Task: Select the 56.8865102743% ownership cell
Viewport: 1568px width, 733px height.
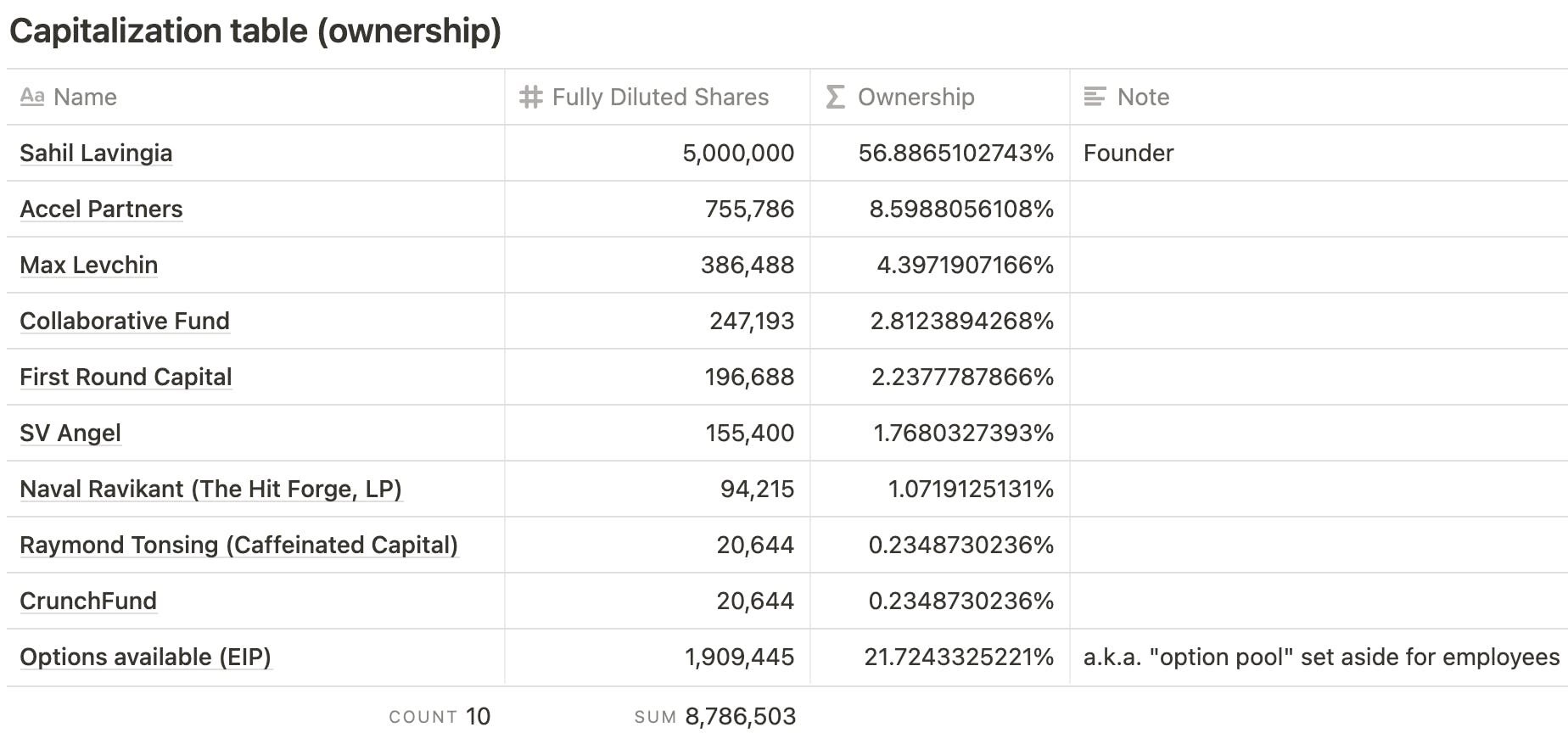Action: tap(940, 153)
